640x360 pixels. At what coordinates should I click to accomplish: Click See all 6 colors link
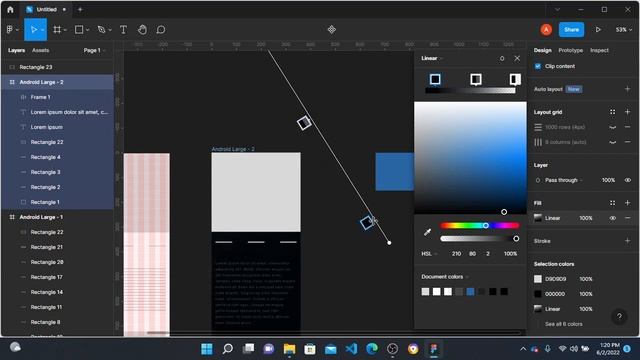[564, 324]
